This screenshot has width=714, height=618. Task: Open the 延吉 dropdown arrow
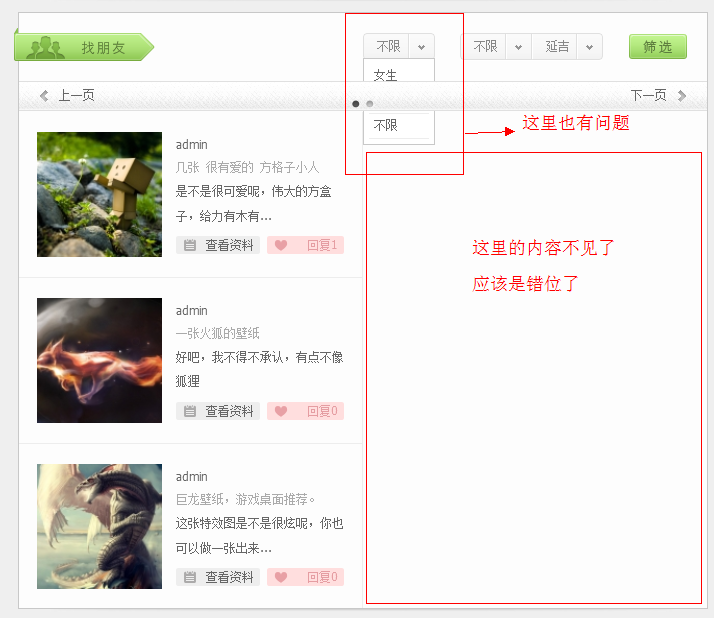589,46
